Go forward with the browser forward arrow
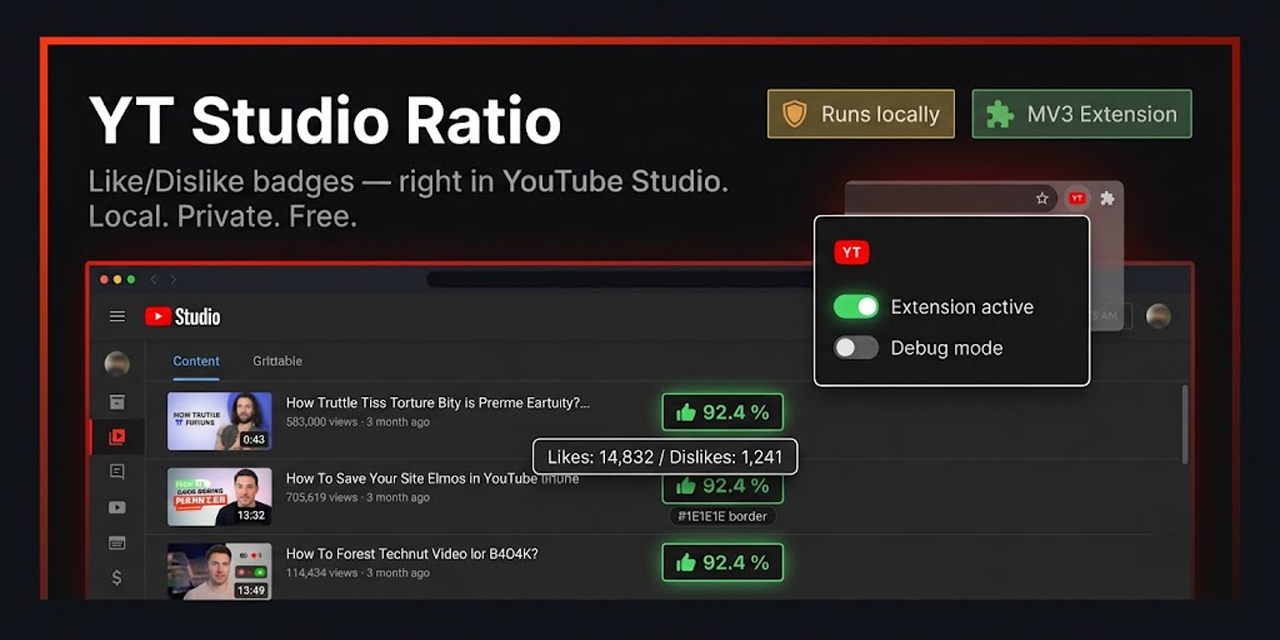 [x=173, y=280]
